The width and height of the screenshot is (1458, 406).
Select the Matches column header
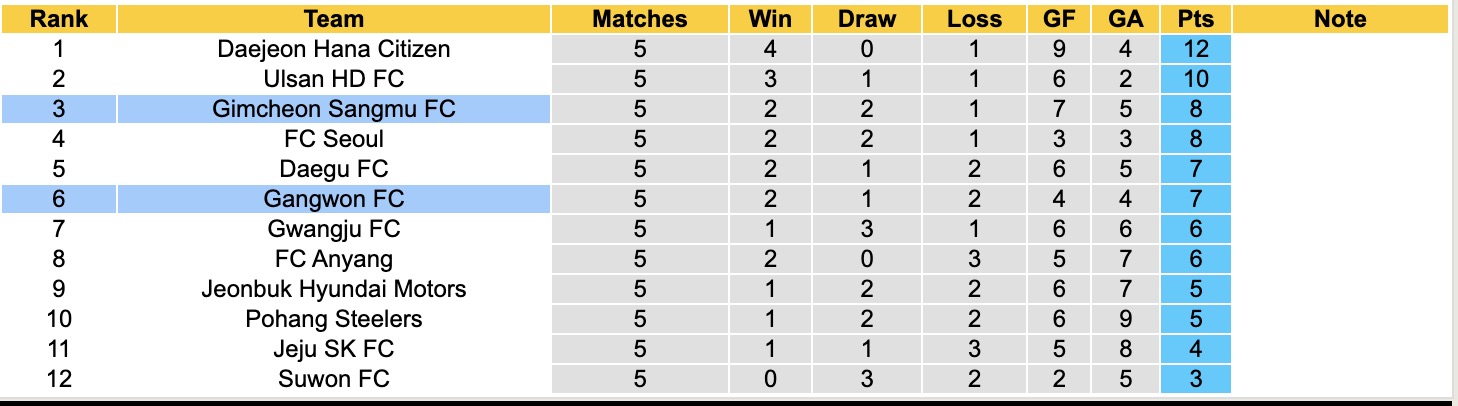pyautogui.click(x=639, y=19)
